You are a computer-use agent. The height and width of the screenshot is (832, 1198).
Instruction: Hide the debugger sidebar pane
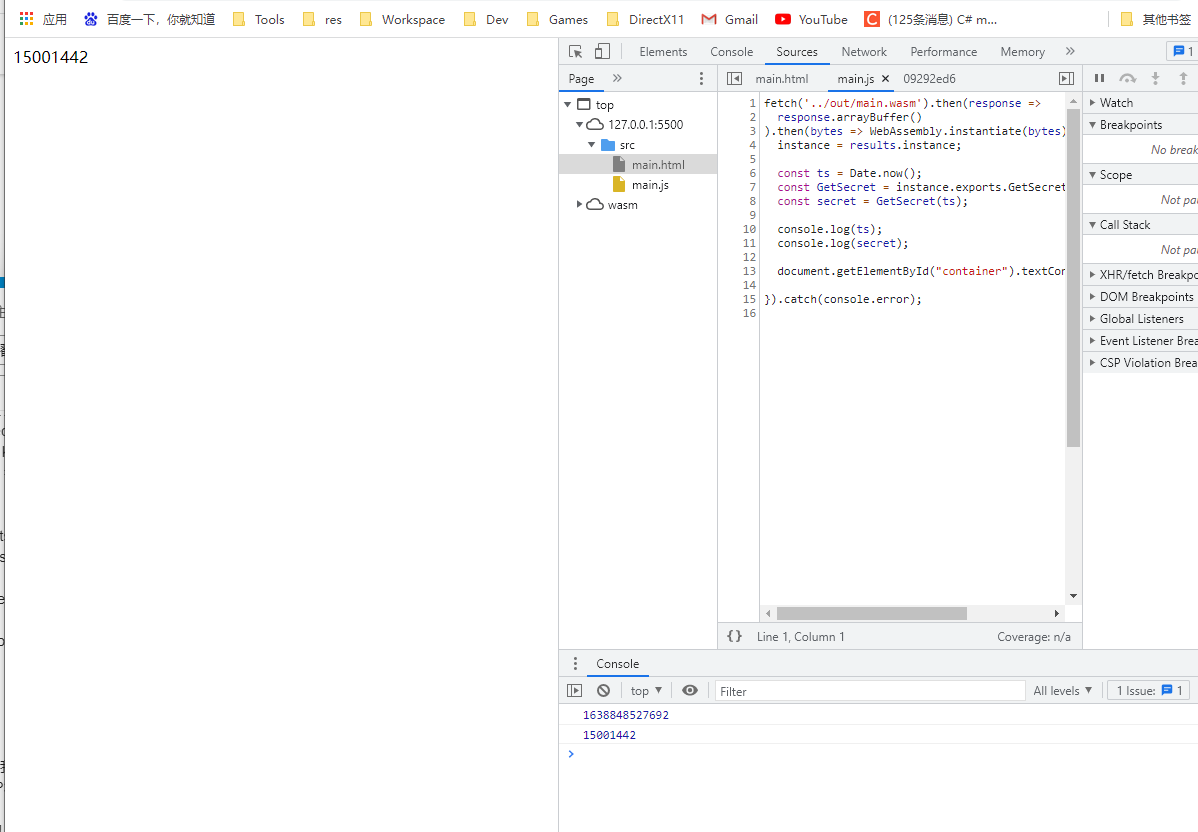click(x=1066, y=79)
